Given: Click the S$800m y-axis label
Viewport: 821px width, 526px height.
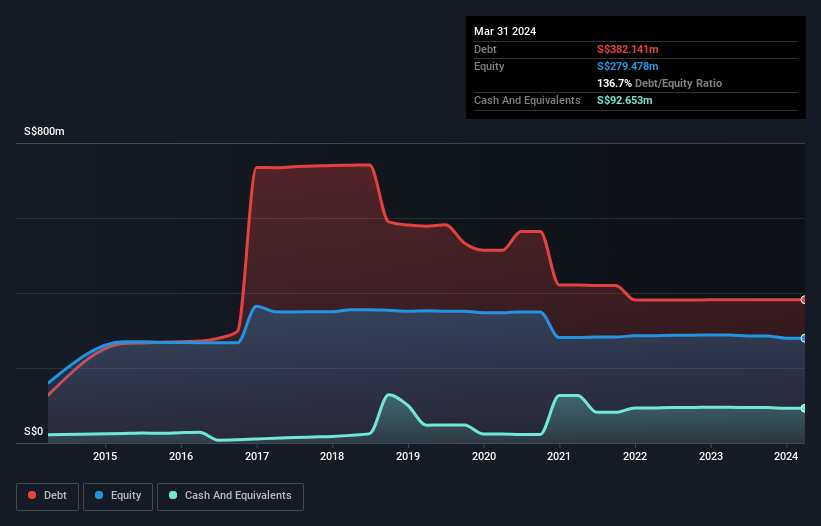Looking at the screenshot, I should pyautogui.click(x=45, y=131).
